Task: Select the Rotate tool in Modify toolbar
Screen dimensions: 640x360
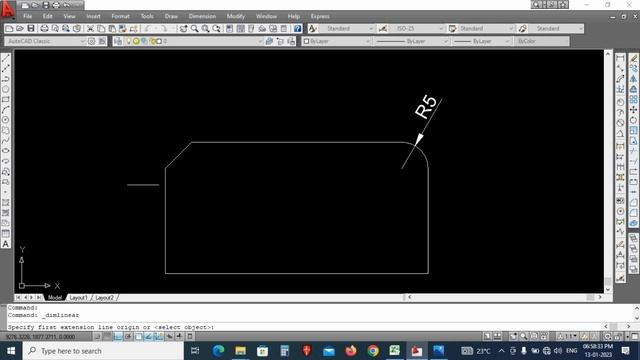Action: pos(633,120)
